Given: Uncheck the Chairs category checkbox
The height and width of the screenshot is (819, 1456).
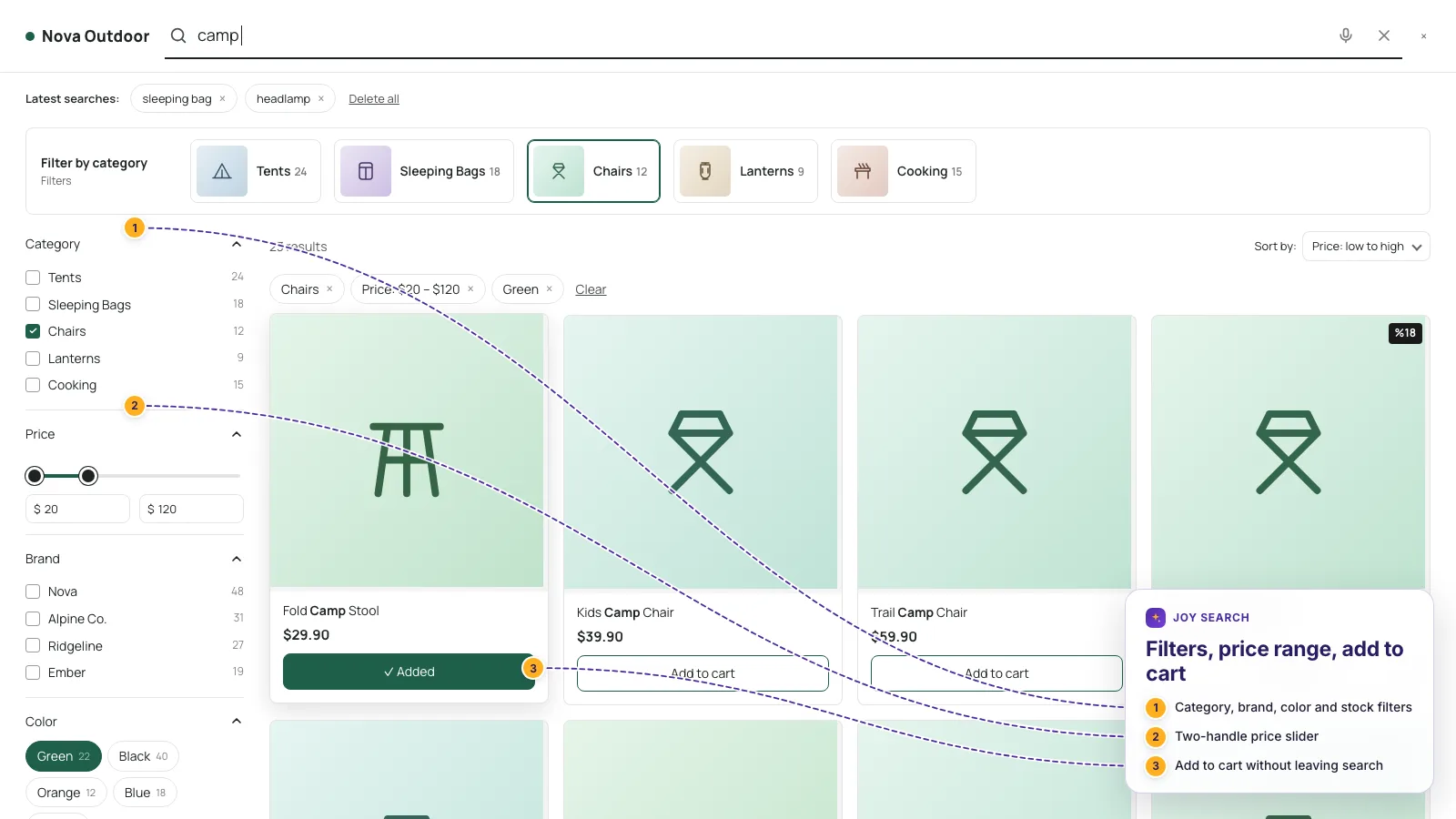Looking at the screenshot, I should (33, 331).
